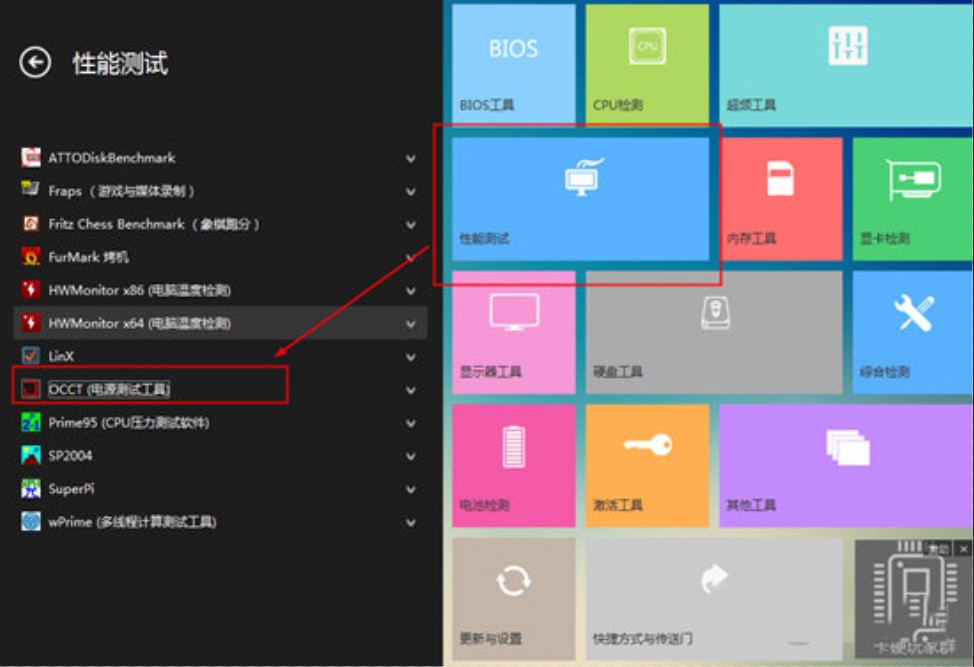Open the 性能测试 performance test tile
This screenshot has width=974, height=667.
tap(581, 199)
